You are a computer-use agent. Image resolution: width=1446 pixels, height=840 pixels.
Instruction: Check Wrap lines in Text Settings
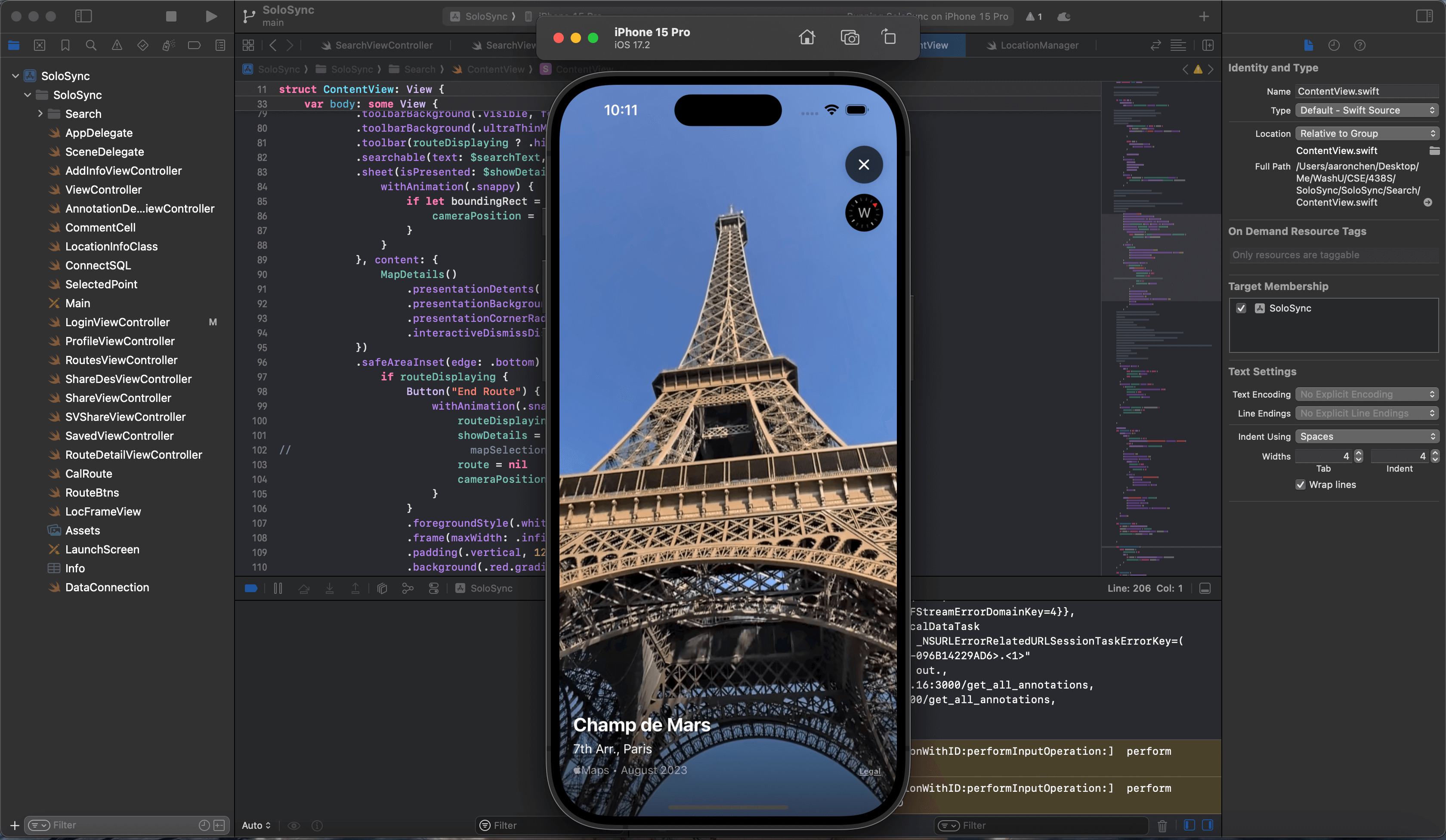pyautogui.click(x=1300, y=485)
